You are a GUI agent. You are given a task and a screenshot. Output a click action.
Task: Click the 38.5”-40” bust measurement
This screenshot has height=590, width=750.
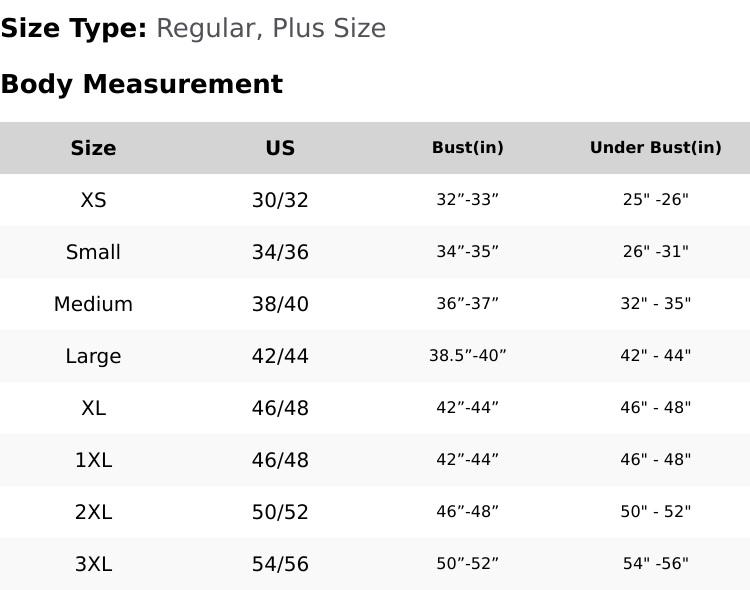[x=468, y=356]
